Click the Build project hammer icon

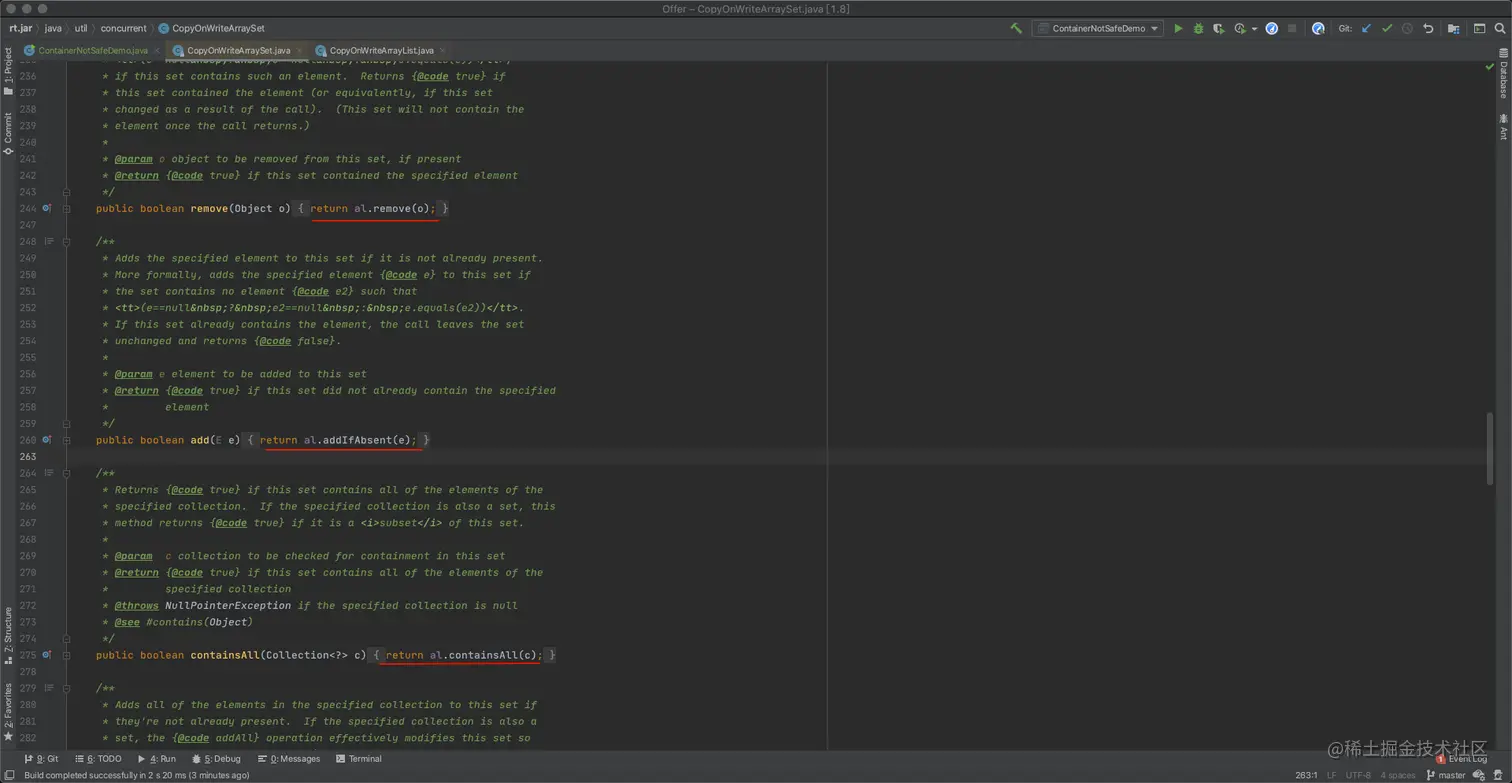coord(1016,29)
